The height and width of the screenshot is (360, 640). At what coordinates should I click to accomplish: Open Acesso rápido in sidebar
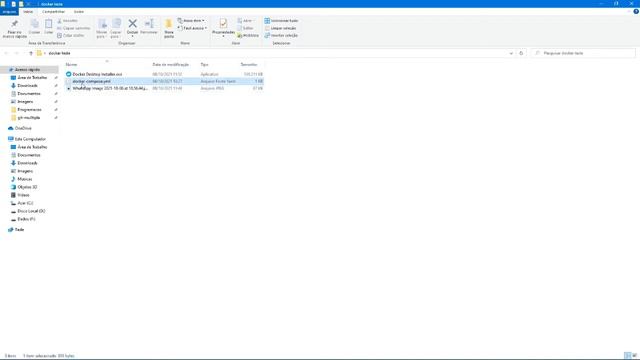[27, 70]
